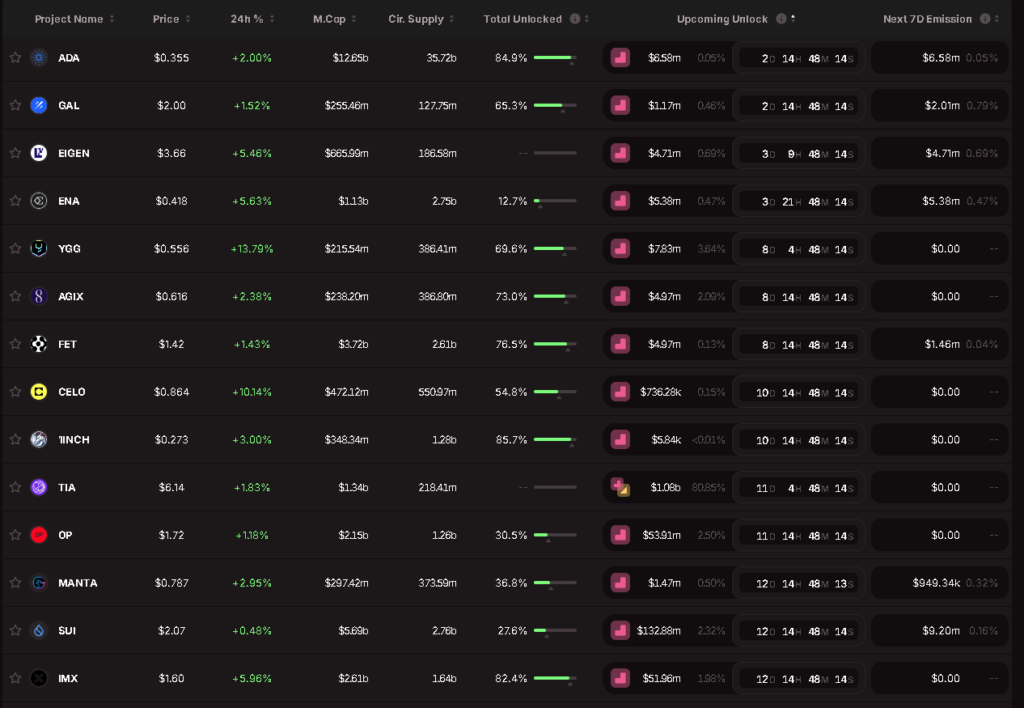Sort by Project Name column arrows
The width and height of the screenshot is (1024, 708).
click(112, 19)
